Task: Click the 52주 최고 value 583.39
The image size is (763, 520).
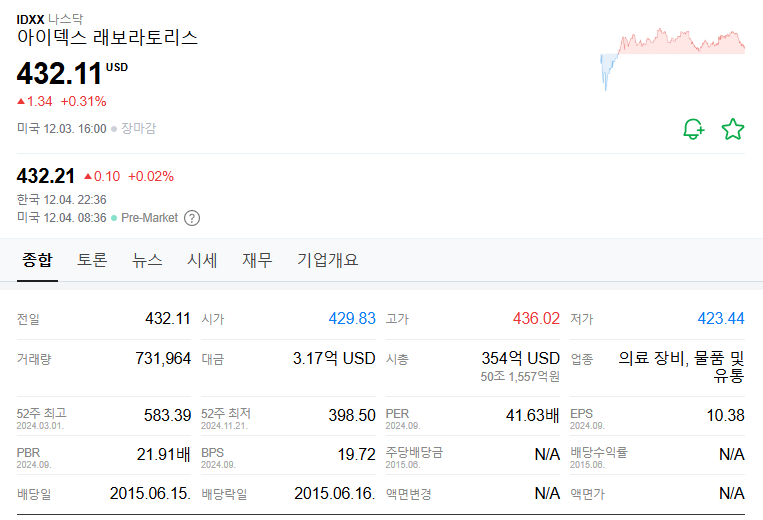Action: (x=167, y=415)
